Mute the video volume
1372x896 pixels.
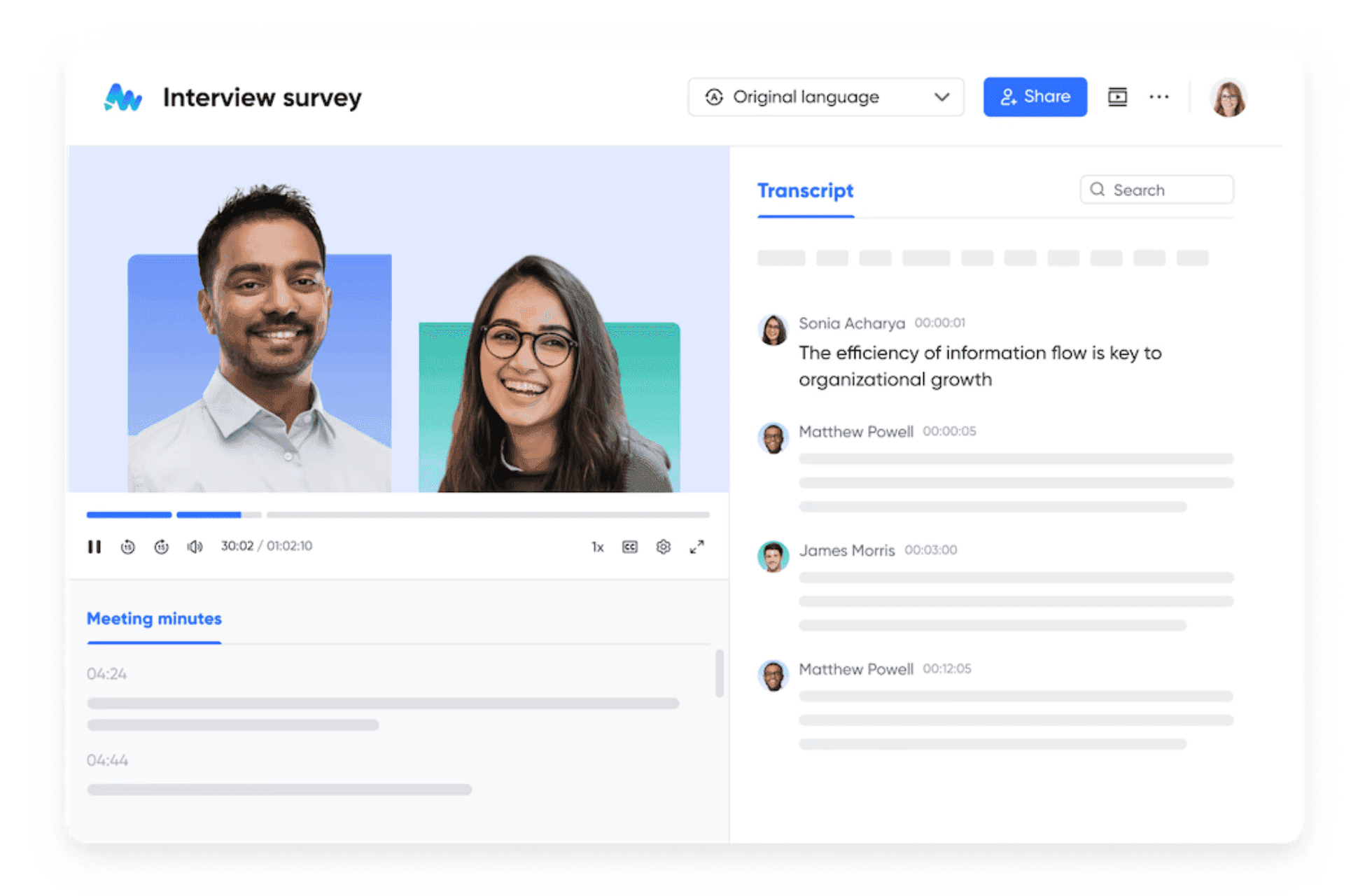(194, 547)
